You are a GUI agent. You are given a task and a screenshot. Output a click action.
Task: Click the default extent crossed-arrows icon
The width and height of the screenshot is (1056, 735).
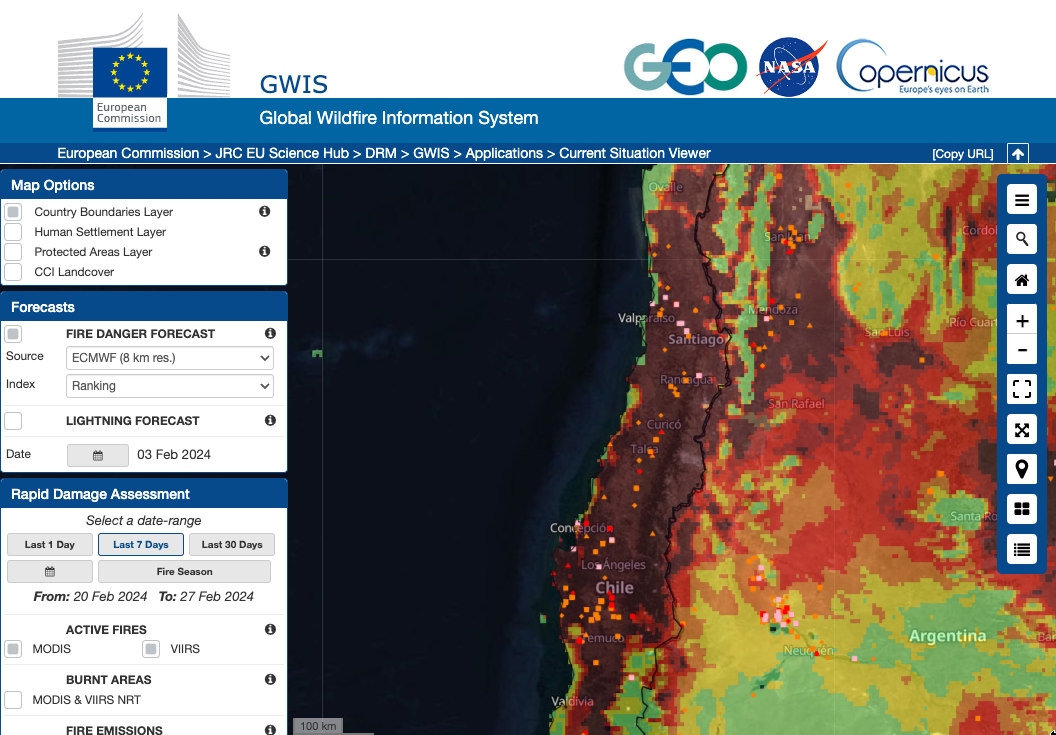1021,429
